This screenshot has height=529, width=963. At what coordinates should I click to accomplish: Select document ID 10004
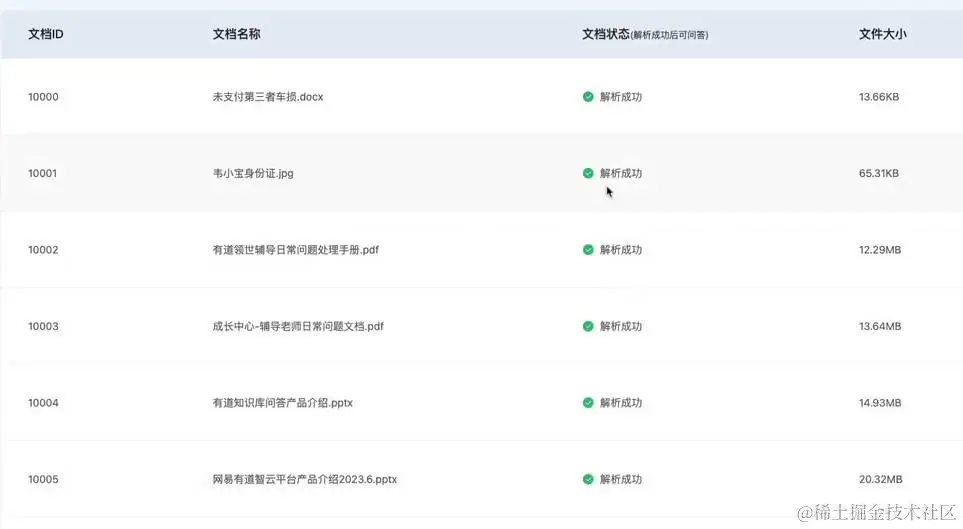(x=43, y=402)
